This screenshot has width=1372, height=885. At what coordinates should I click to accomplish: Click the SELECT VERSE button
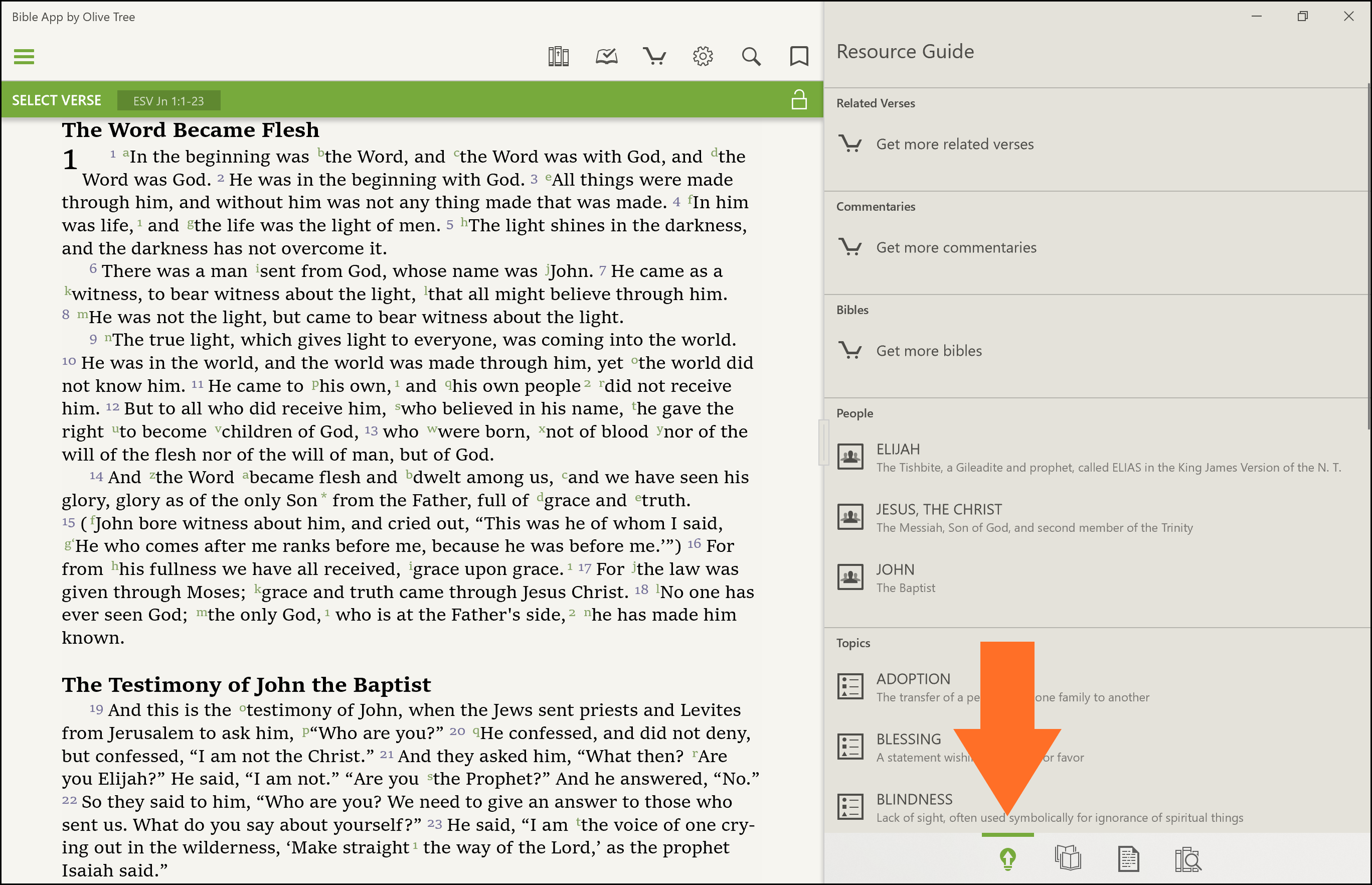56,100
